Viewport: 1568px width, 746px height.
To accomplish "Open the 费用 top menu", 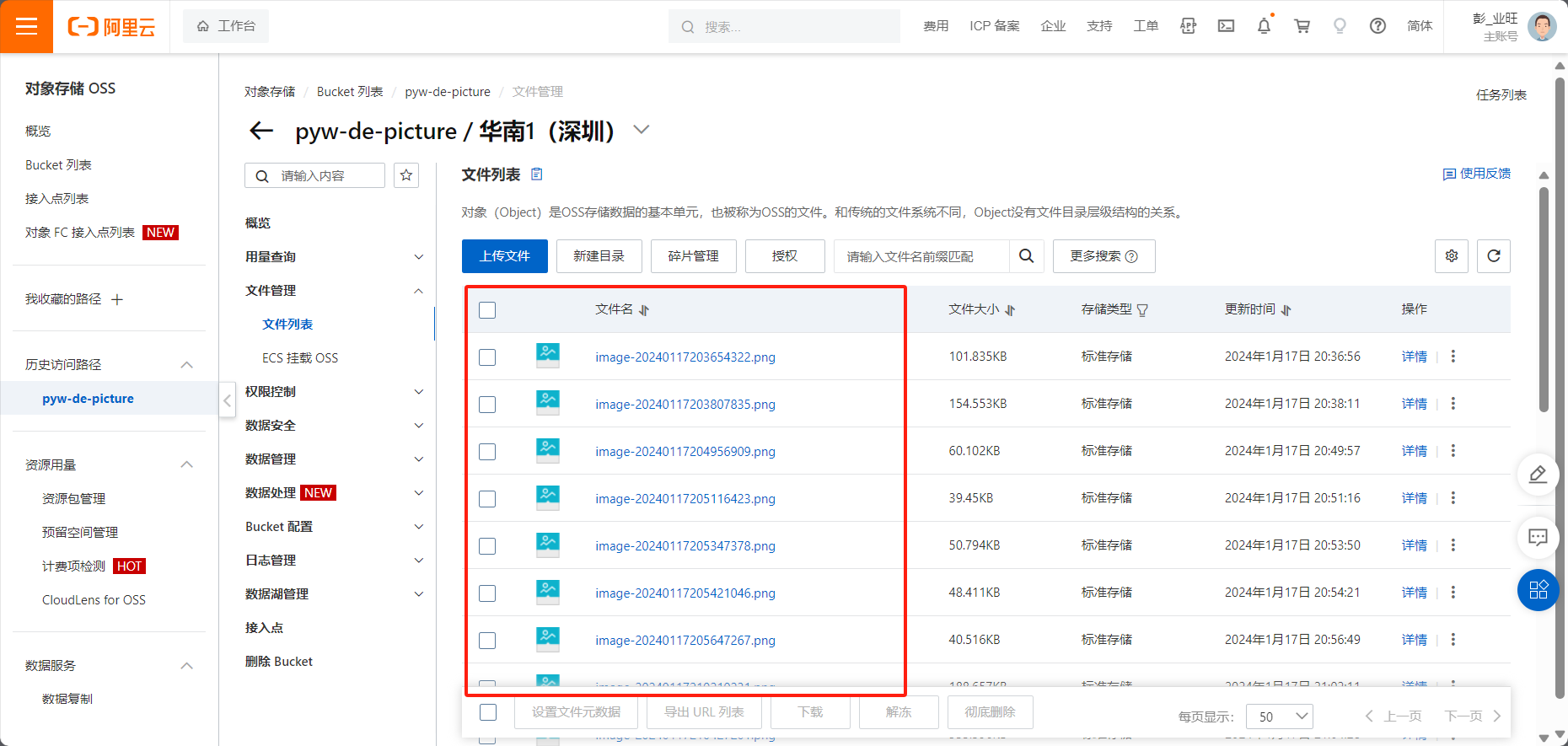I will point(936,26).
